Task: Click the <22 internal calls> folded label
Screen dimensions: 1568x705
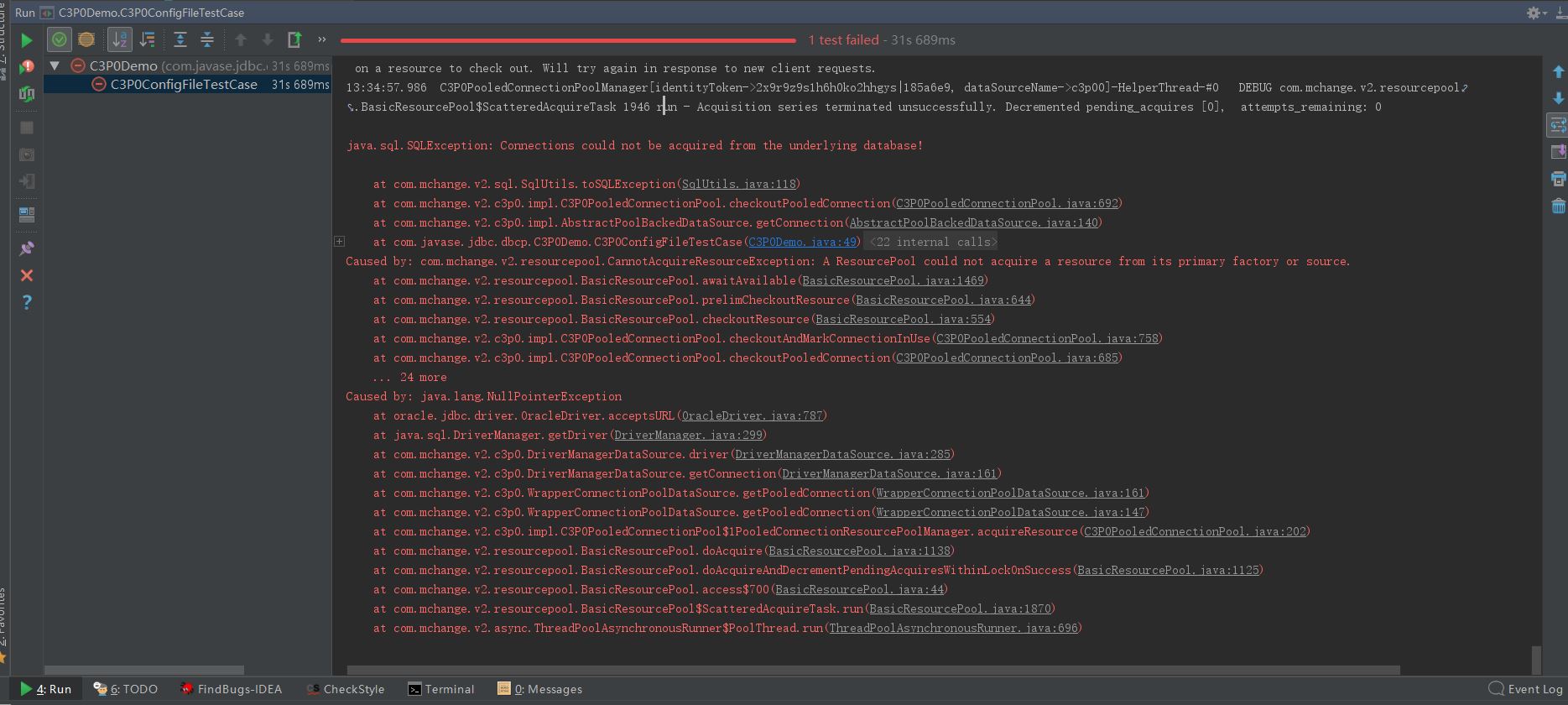Action: coord(933,242)
